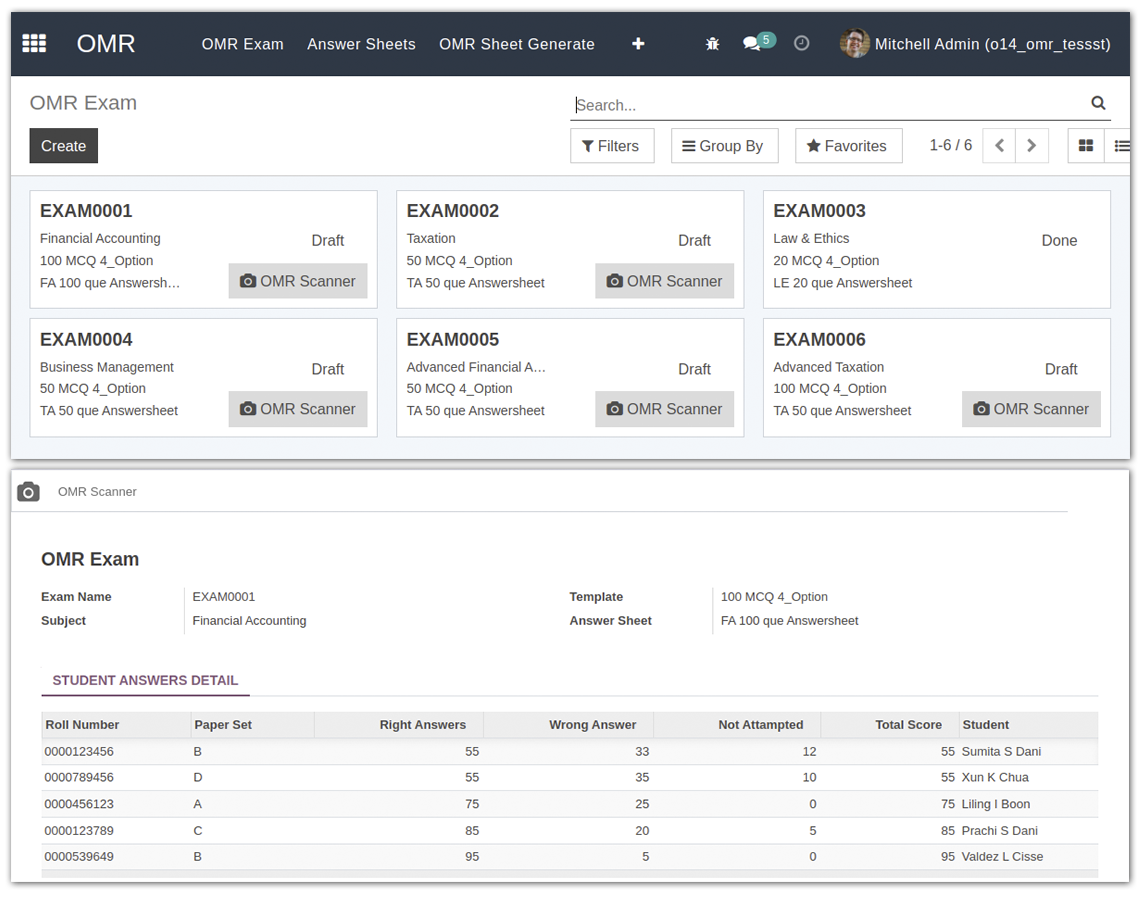Click the OMR Scanner camera icon header
This screenshot has height=900, width=1140.
click(x=29, y=491)
